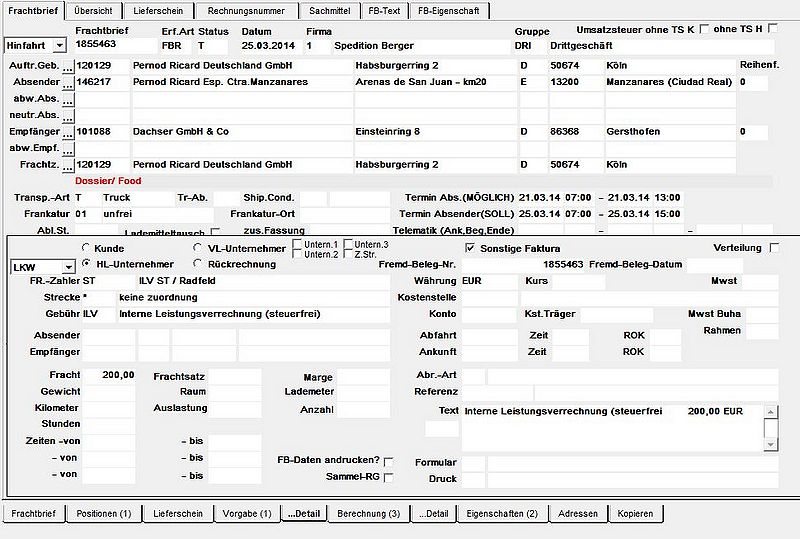The image size is (800, 539).
Task: Expand the LKW dropdown
Action: point(68,267)
